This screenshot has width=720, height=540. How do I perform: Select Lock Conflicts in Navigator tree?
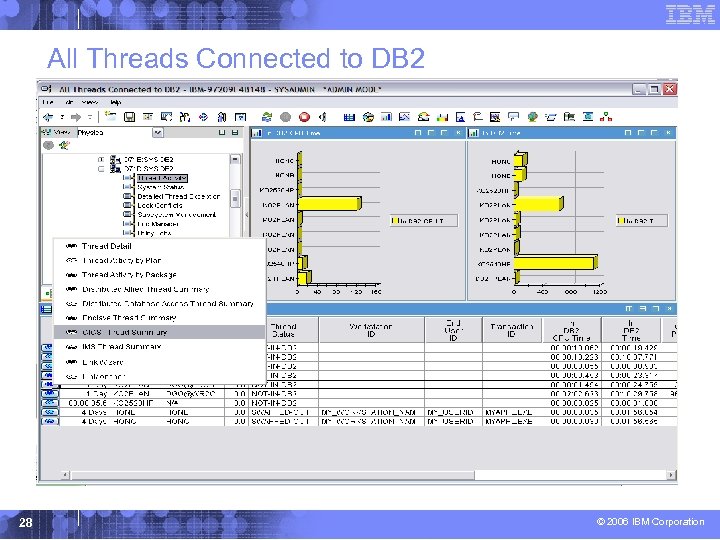[160, 205]
